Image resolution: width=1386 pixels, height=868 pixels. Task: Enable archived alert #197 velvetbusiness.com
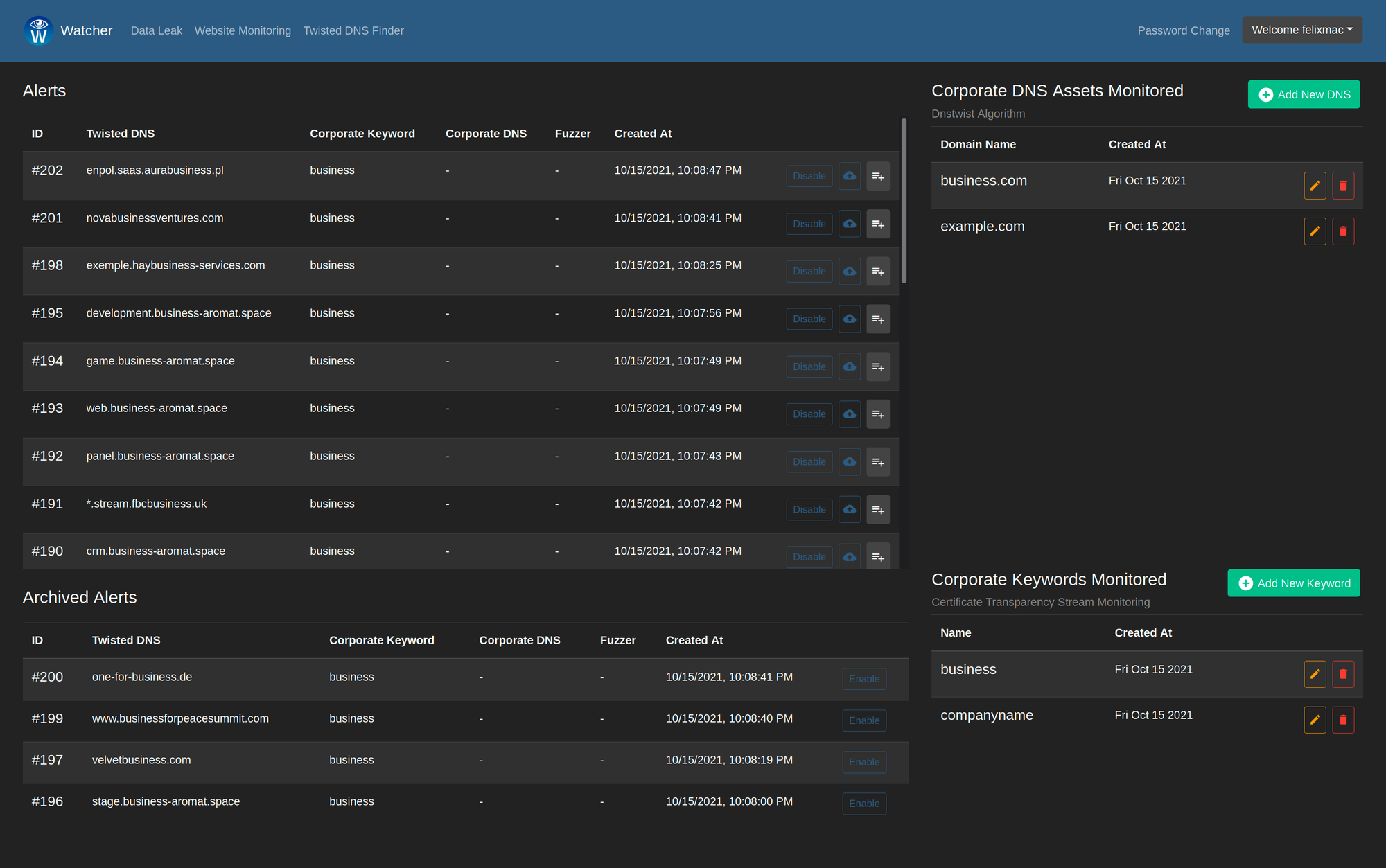(x=864, y=762)
